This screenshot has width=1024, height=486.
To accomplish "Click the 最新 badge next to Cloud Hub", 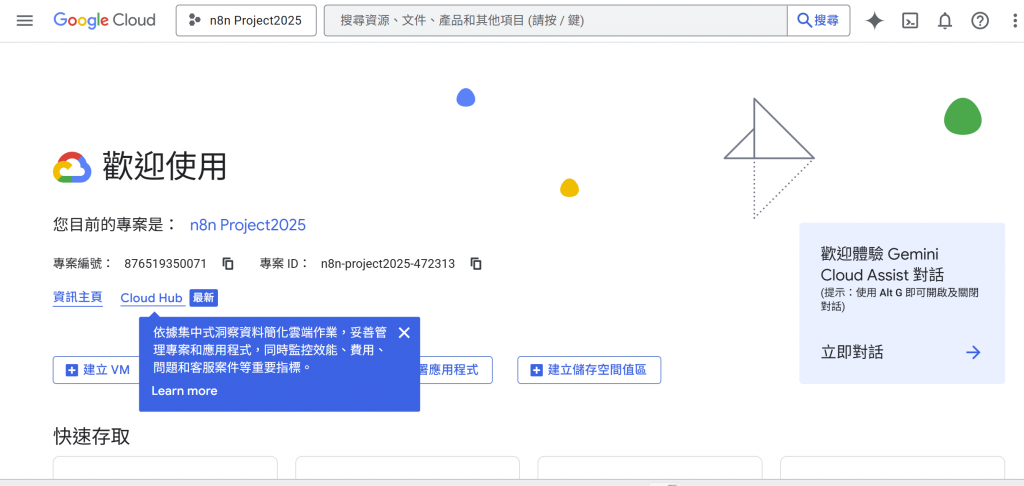I will (204, 298).
